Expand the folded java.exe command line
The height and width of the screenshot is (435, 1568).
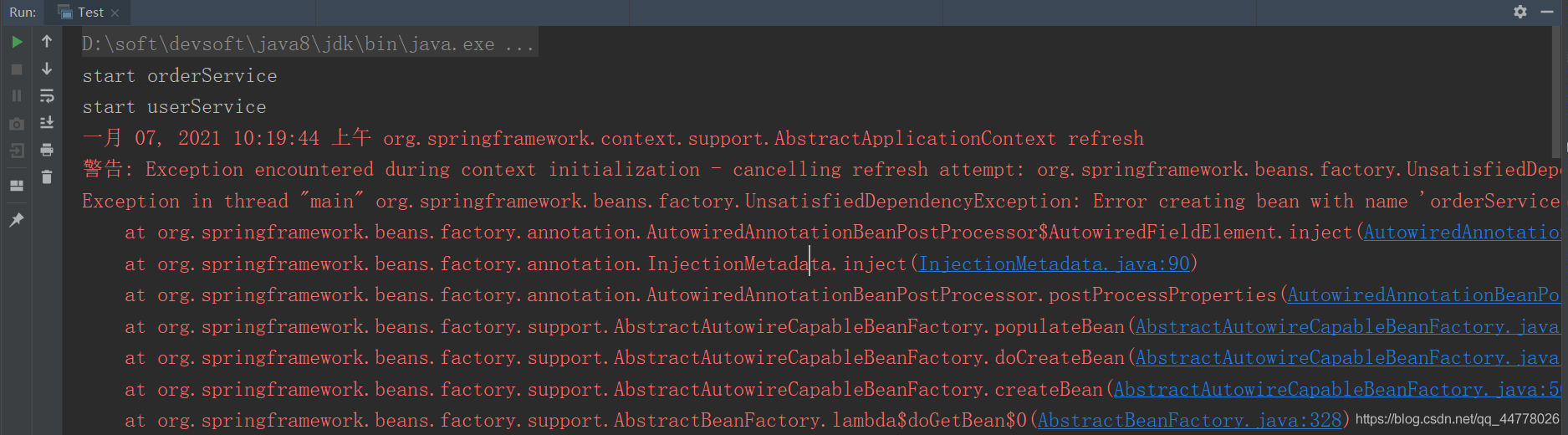pyautogui.click(x=310, y=43)
